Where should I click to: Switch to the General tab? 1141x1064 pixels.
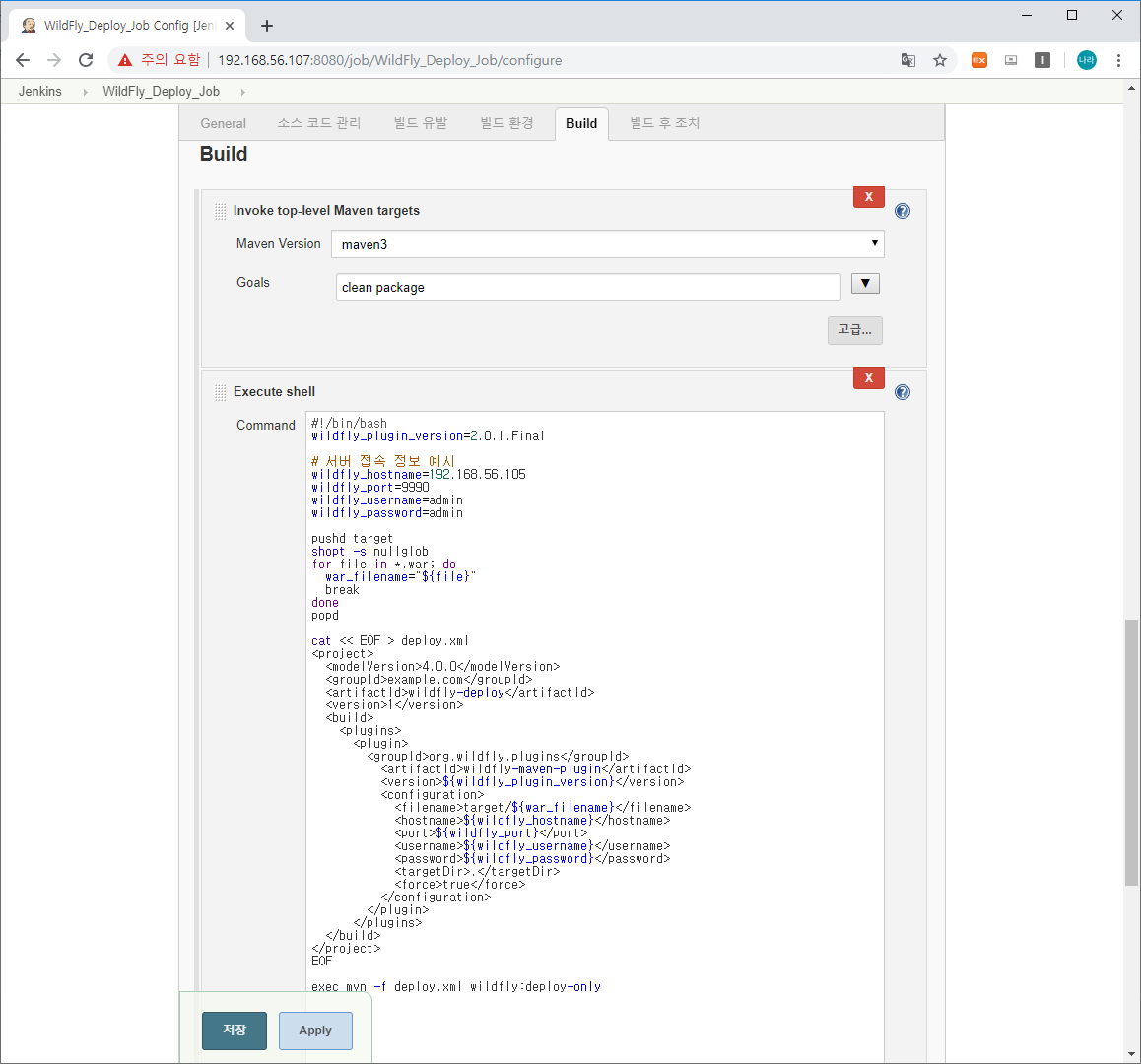click(x=224, y=124)
